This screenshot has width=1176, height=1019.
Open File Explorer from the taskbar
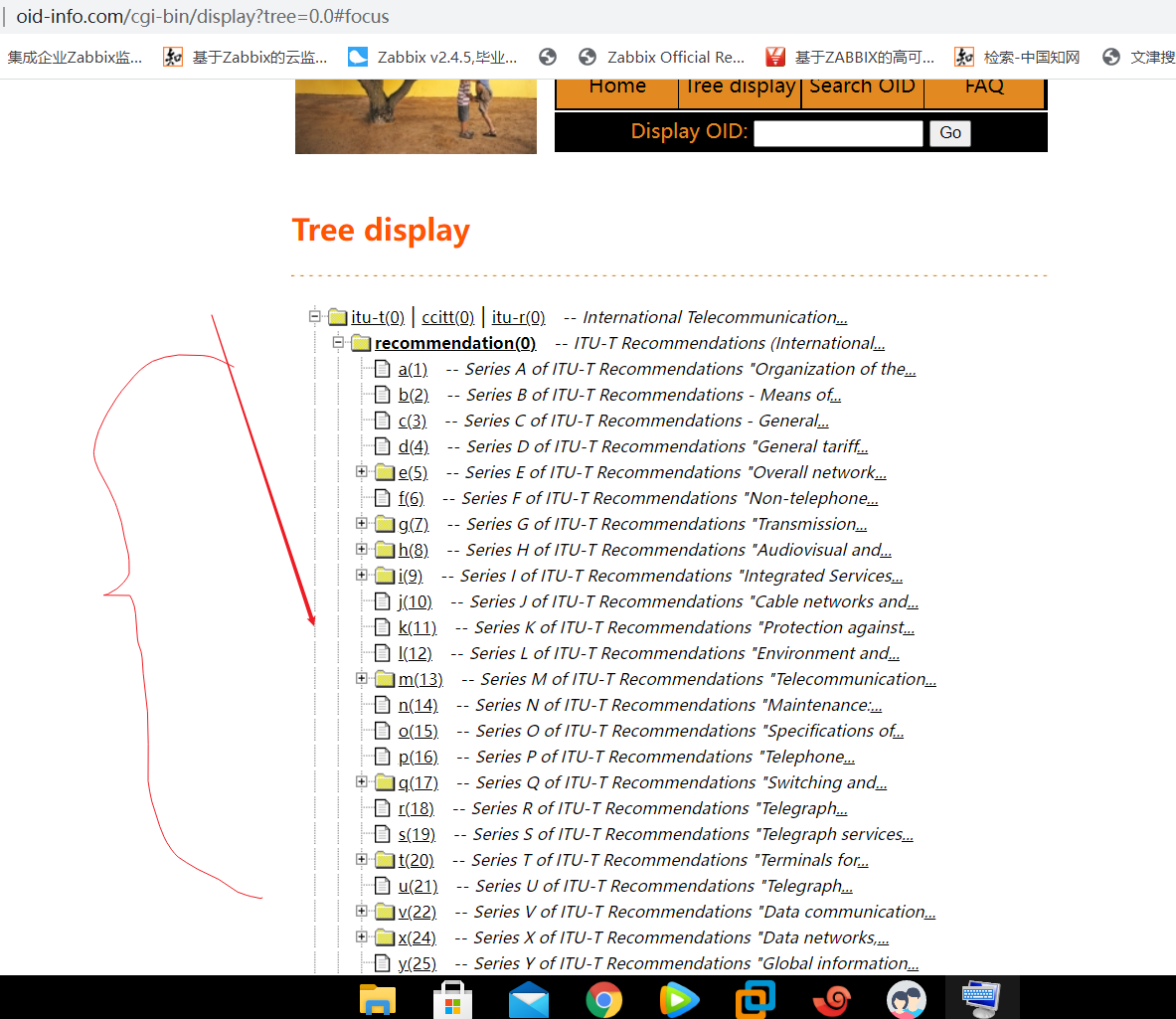coord(377,999)
